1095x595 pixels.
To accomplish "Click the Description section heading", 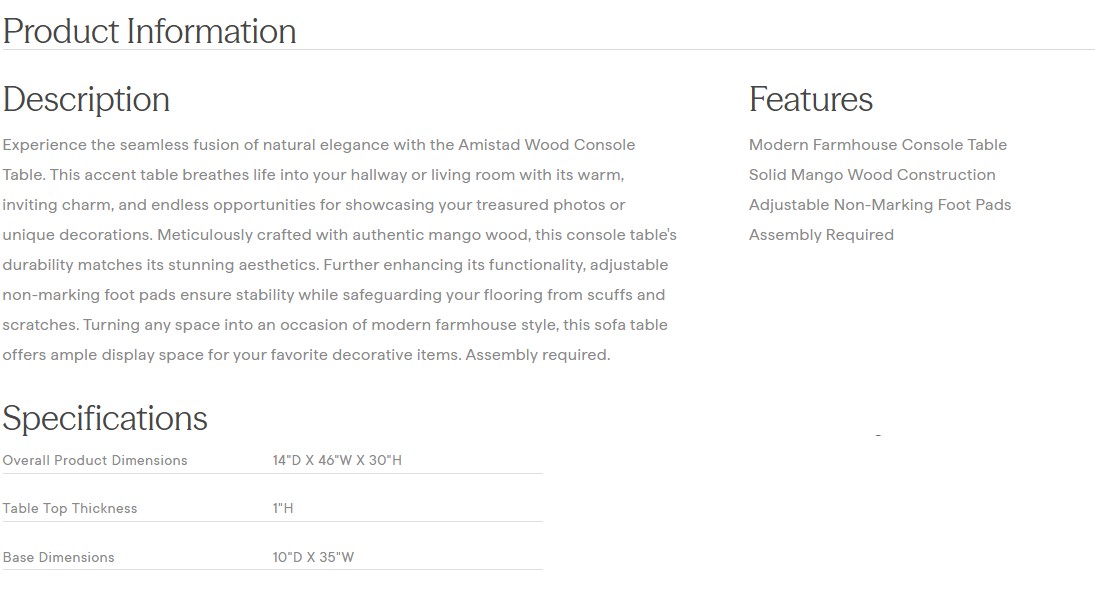I will coord(86,100).
